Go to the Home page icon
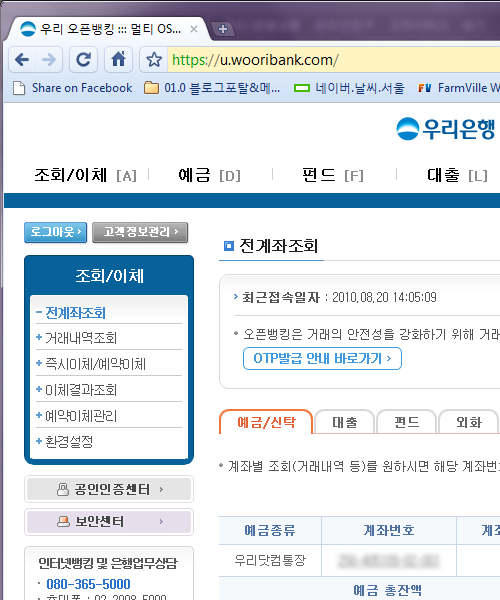The height and width of the screenshot is (600, 500). point(119,60)
